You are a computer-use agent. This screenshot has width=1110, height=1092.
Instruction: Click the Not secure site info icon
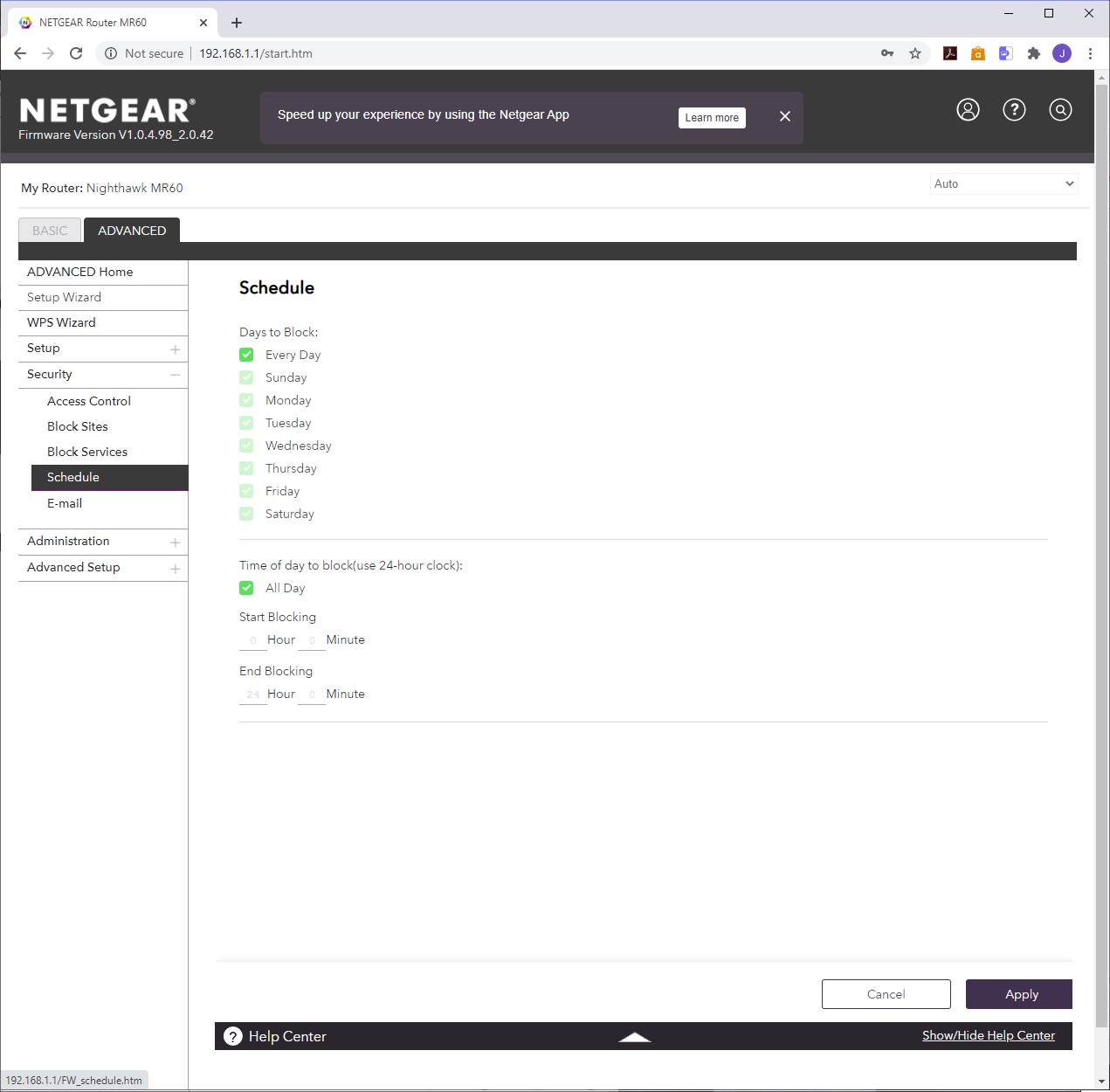pos(111,53)
